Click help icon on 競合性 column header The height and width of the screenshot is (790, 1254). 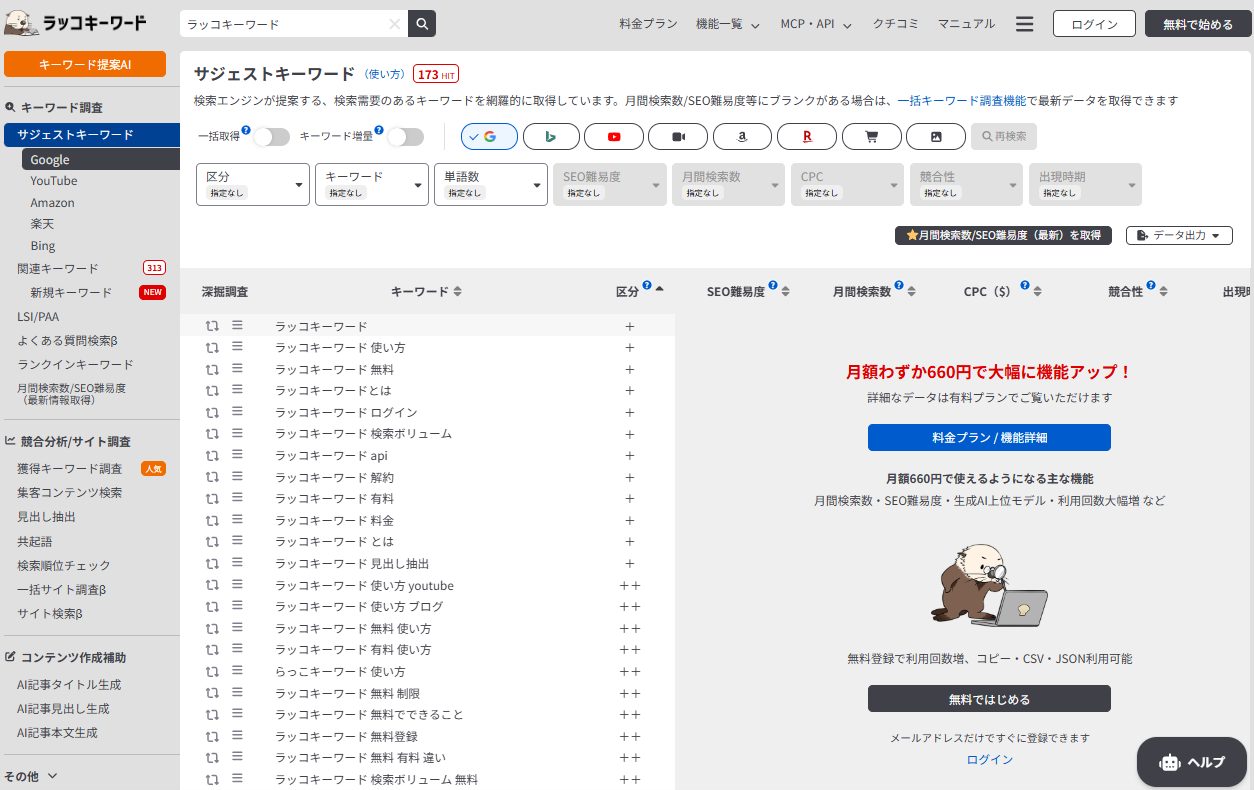[x=1151, y=286]
